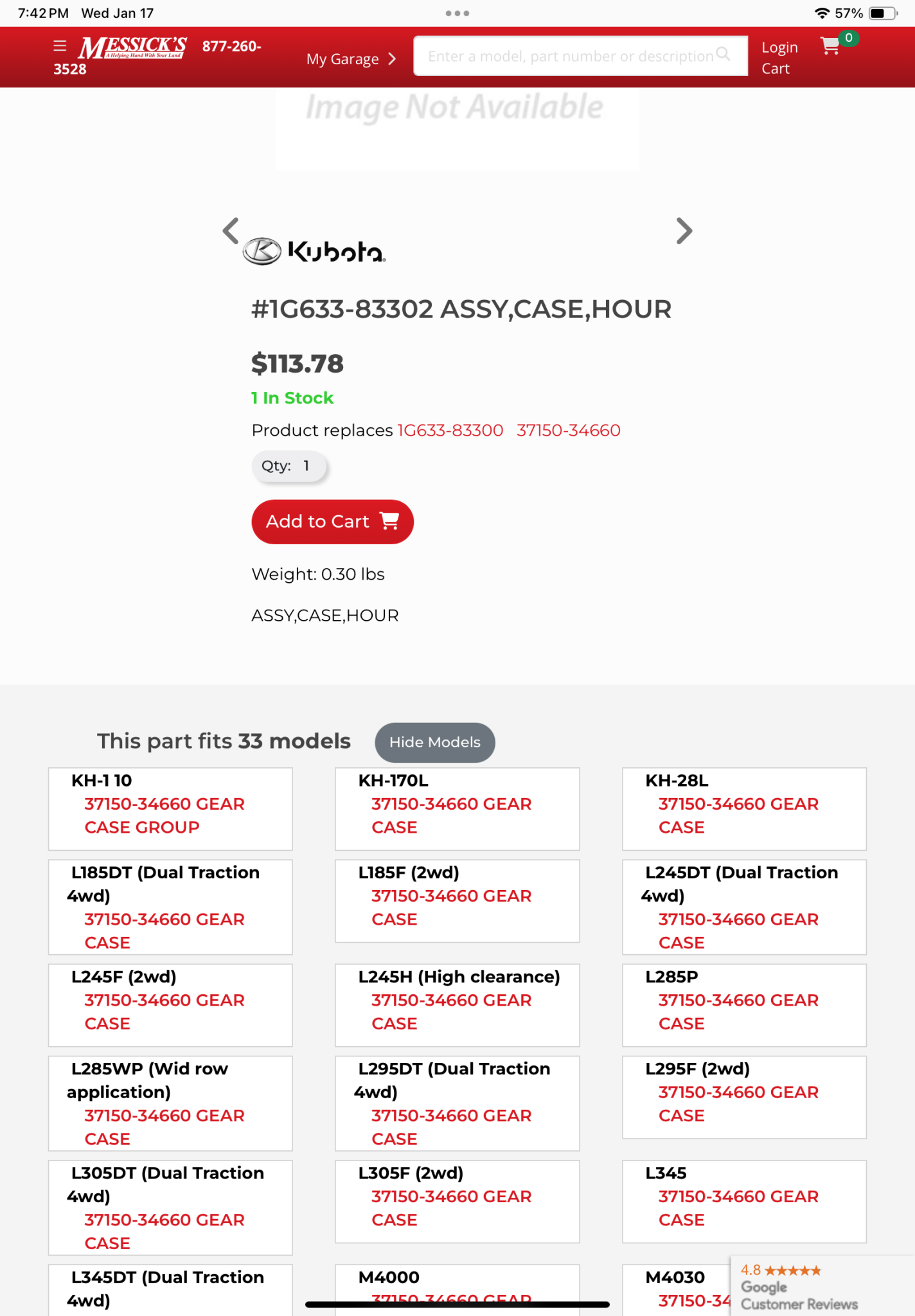Open replaced part 37150-34660 link
The width and height of the screenshot is (915, 1316).
568,431
